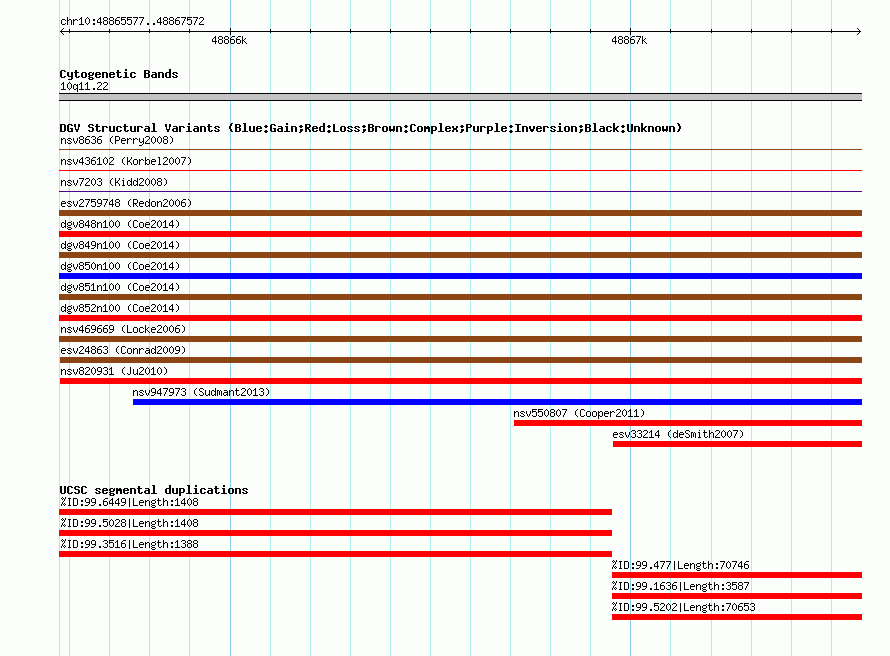This screenshot has width=890, height=656.
Task: Click the brown esv24863 variant bar
Action: click(460, 360)
